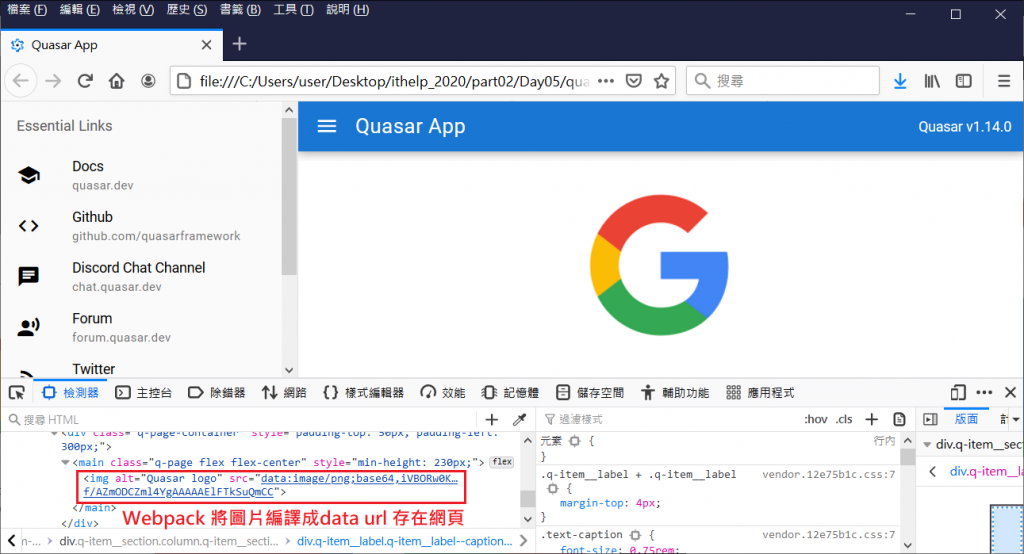The height and width of the screenshot is (554, 1024).
Task: Open the Firefox account icon
Action: (148, 81)
